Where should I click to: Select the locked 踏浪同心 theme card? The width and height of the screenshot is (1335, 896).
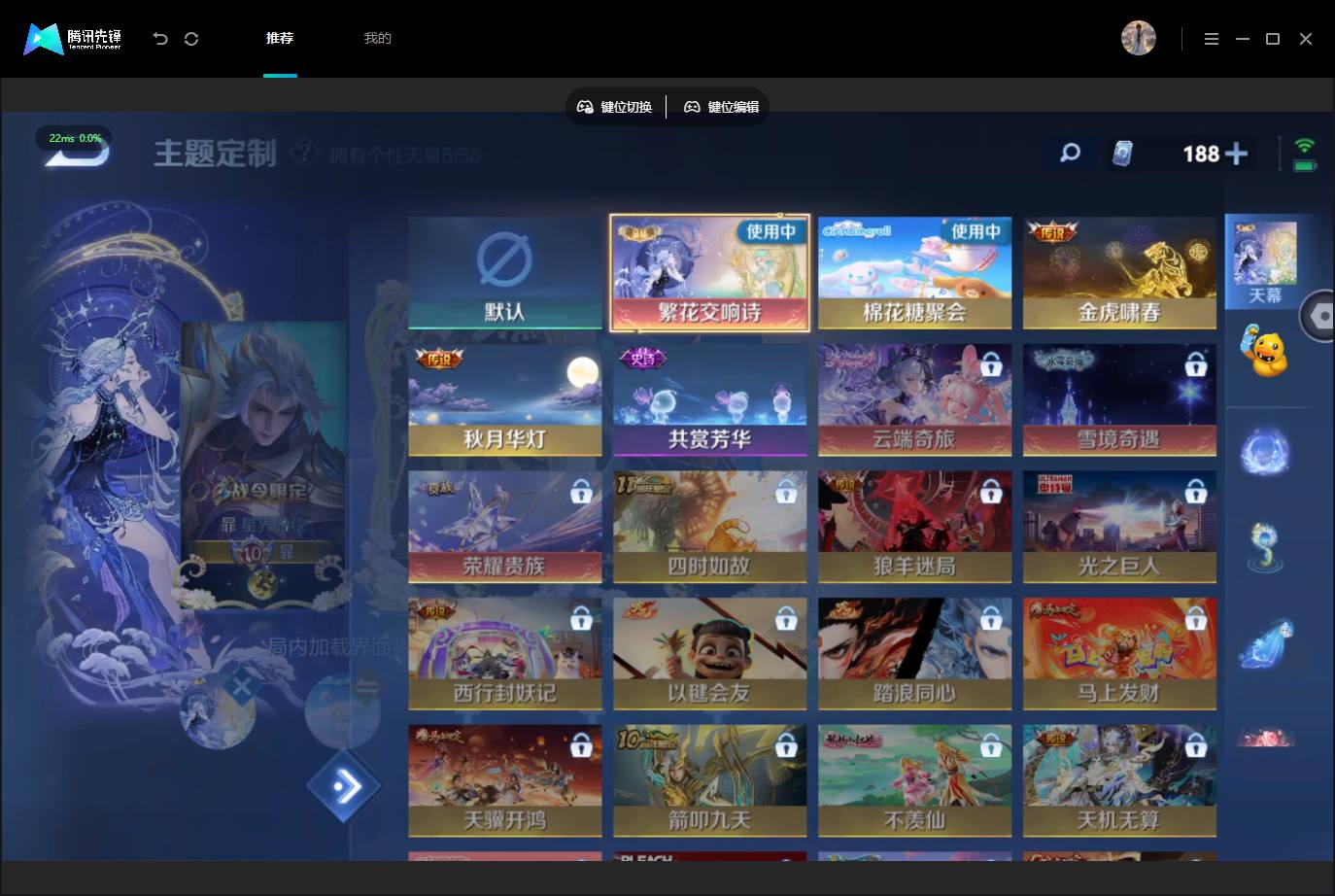click(x=914, y=654)
